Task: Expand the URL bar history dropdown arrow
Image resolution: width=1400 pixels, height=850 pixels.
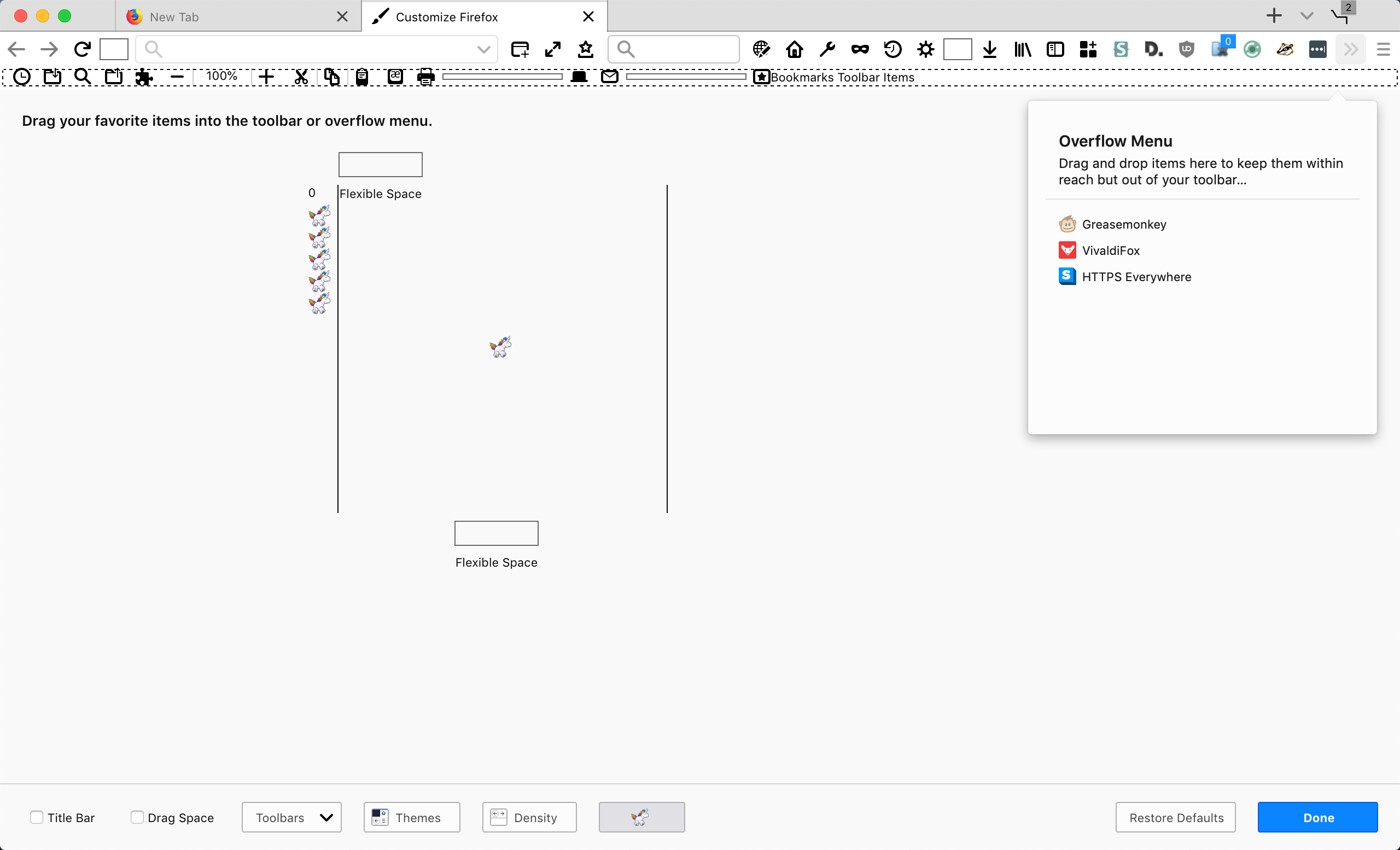Action: click(x=483, y=49)
